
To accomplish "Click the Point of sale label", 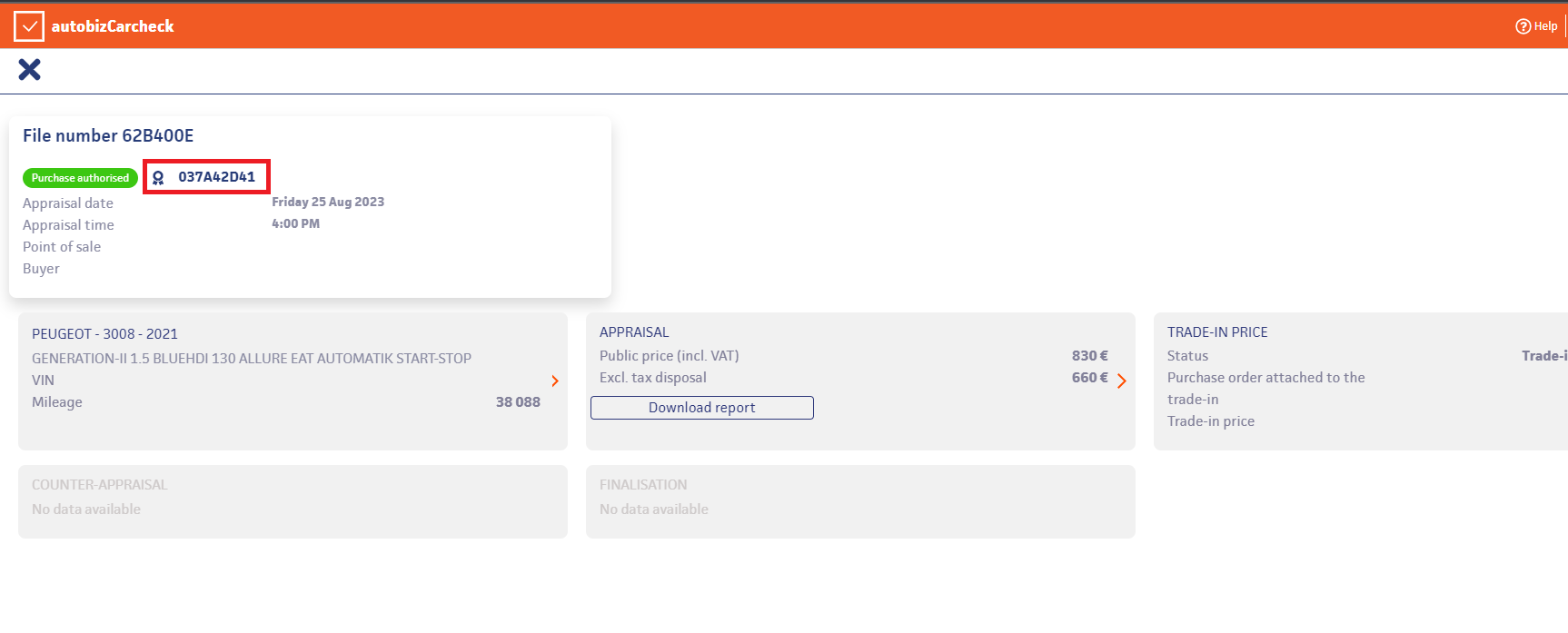I will point(62,247).
